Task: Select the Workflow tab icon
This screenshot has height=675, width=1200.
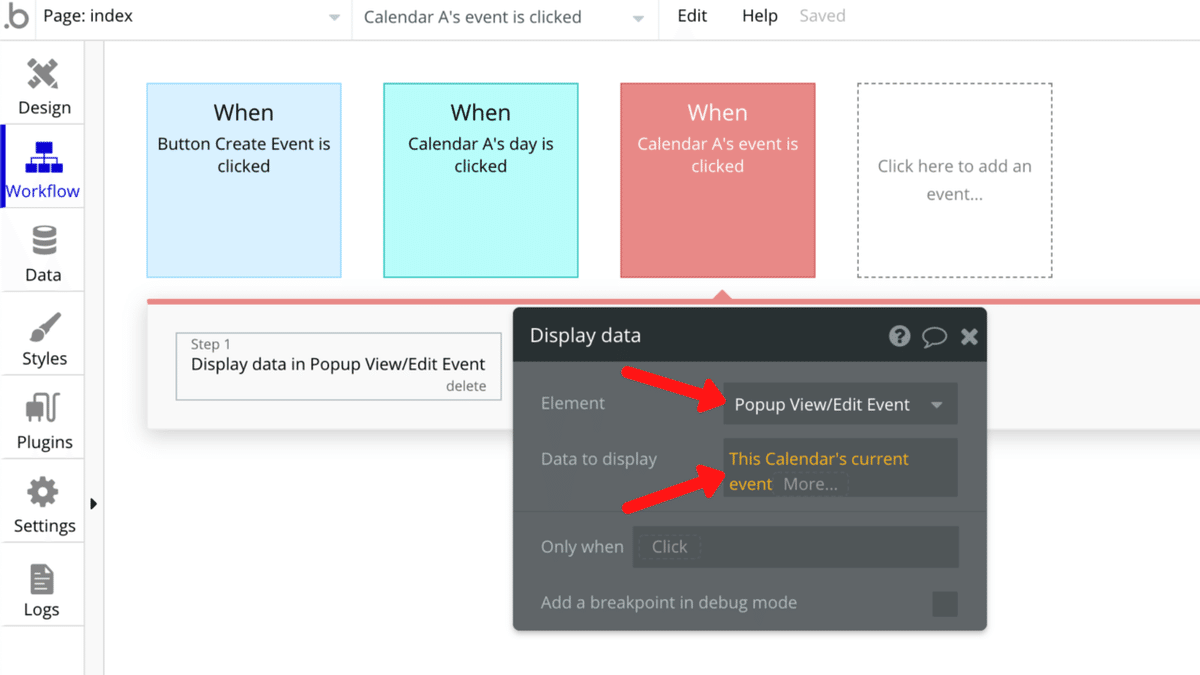Action: tap(43, 158)
